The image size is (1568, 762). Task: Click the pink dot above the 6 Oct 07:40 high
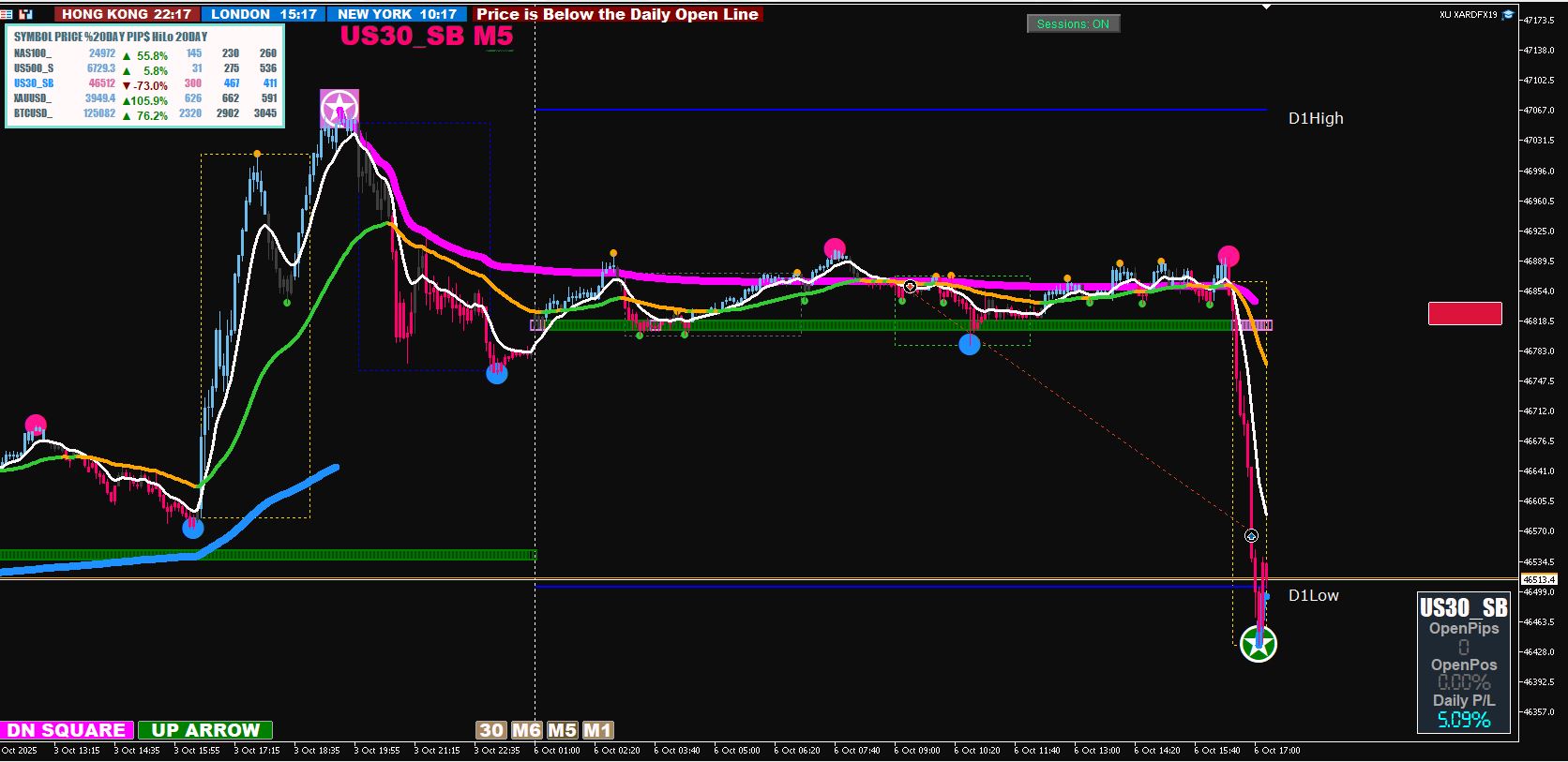point(835,248)
